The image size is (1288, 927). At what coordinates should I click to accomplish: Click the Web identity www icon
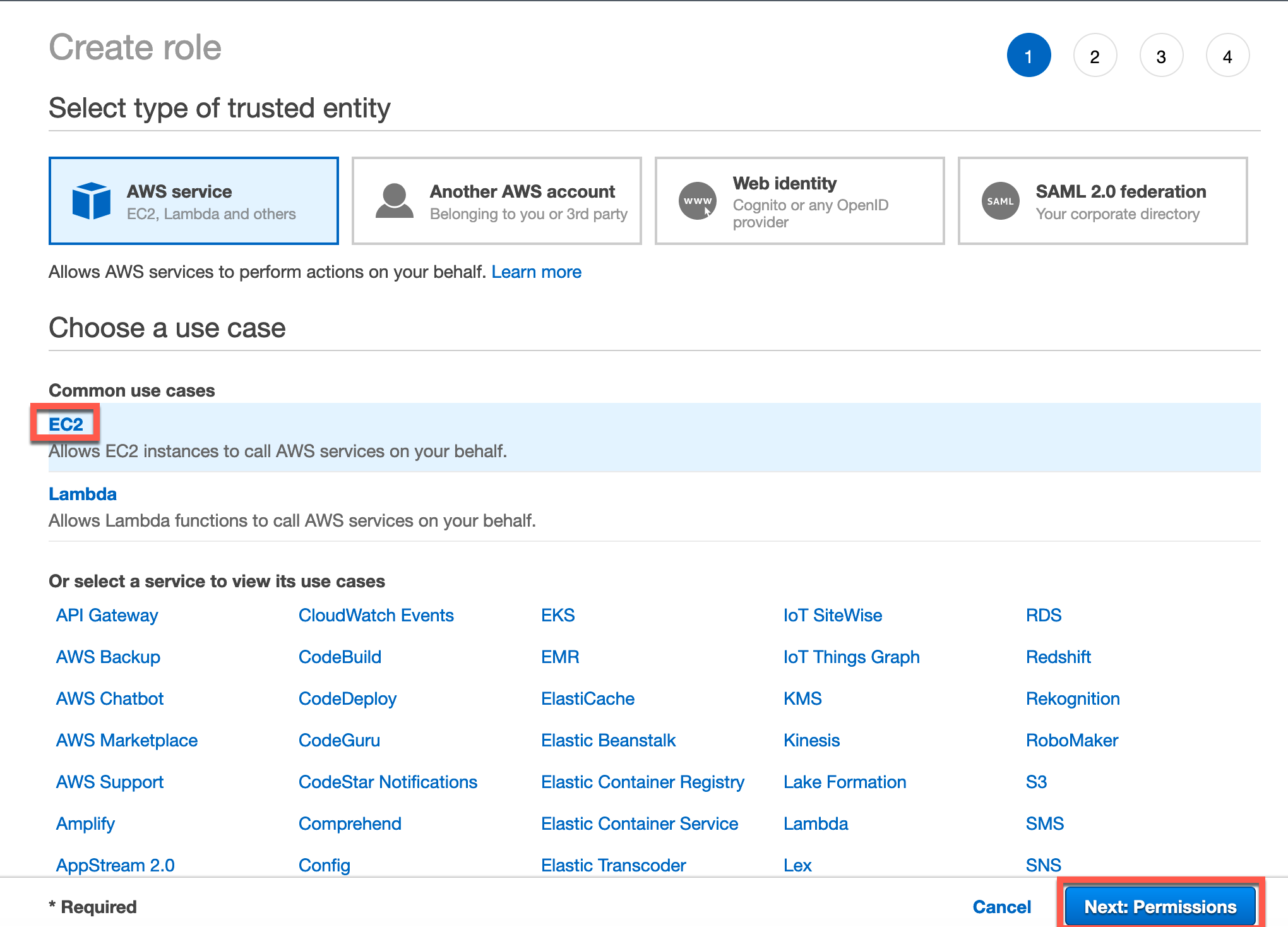pos(698,201)
